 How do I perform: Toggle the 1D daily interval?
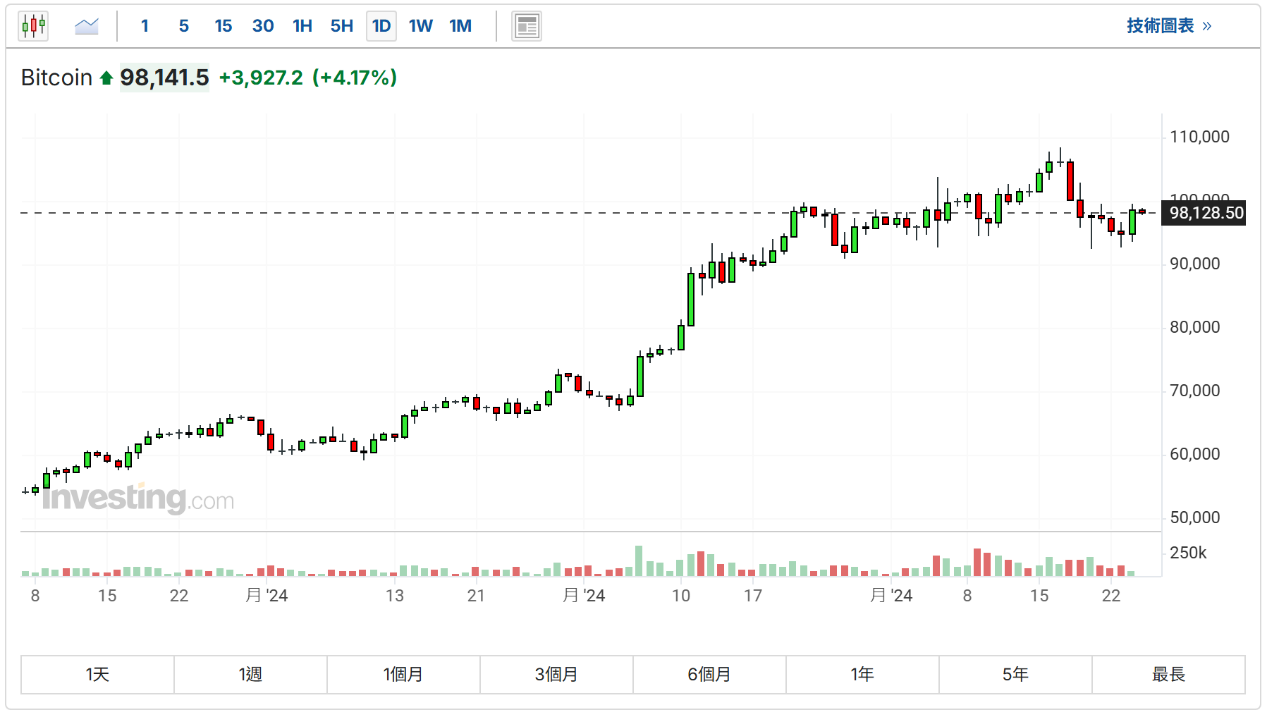click(381, 26)
